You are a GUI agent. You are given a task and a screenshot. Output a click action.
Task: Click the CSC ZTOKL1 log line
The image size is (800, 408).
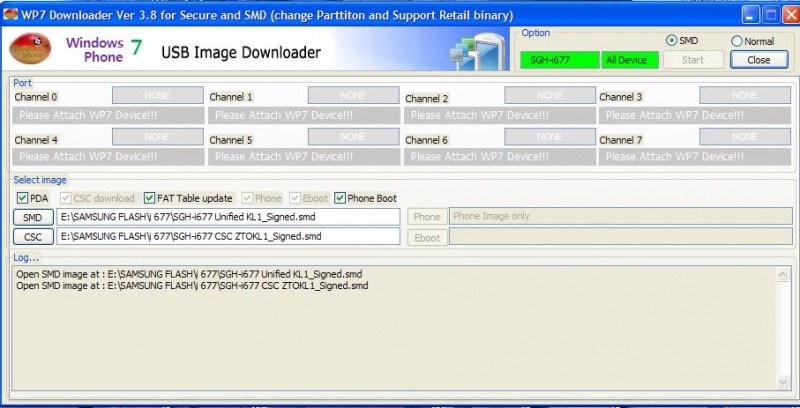pyautogui.click(x=192, y=286)
